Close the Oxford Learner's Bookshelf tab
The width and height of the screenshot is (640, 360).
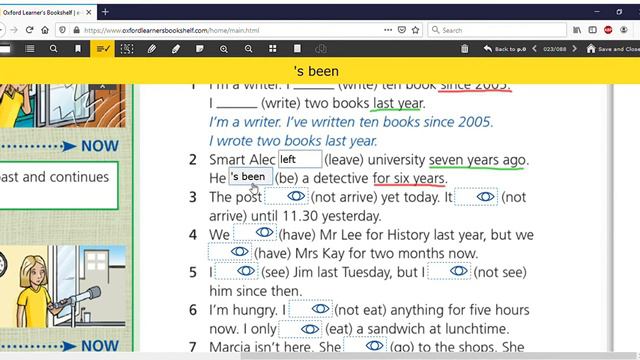(x=89, y=12)
